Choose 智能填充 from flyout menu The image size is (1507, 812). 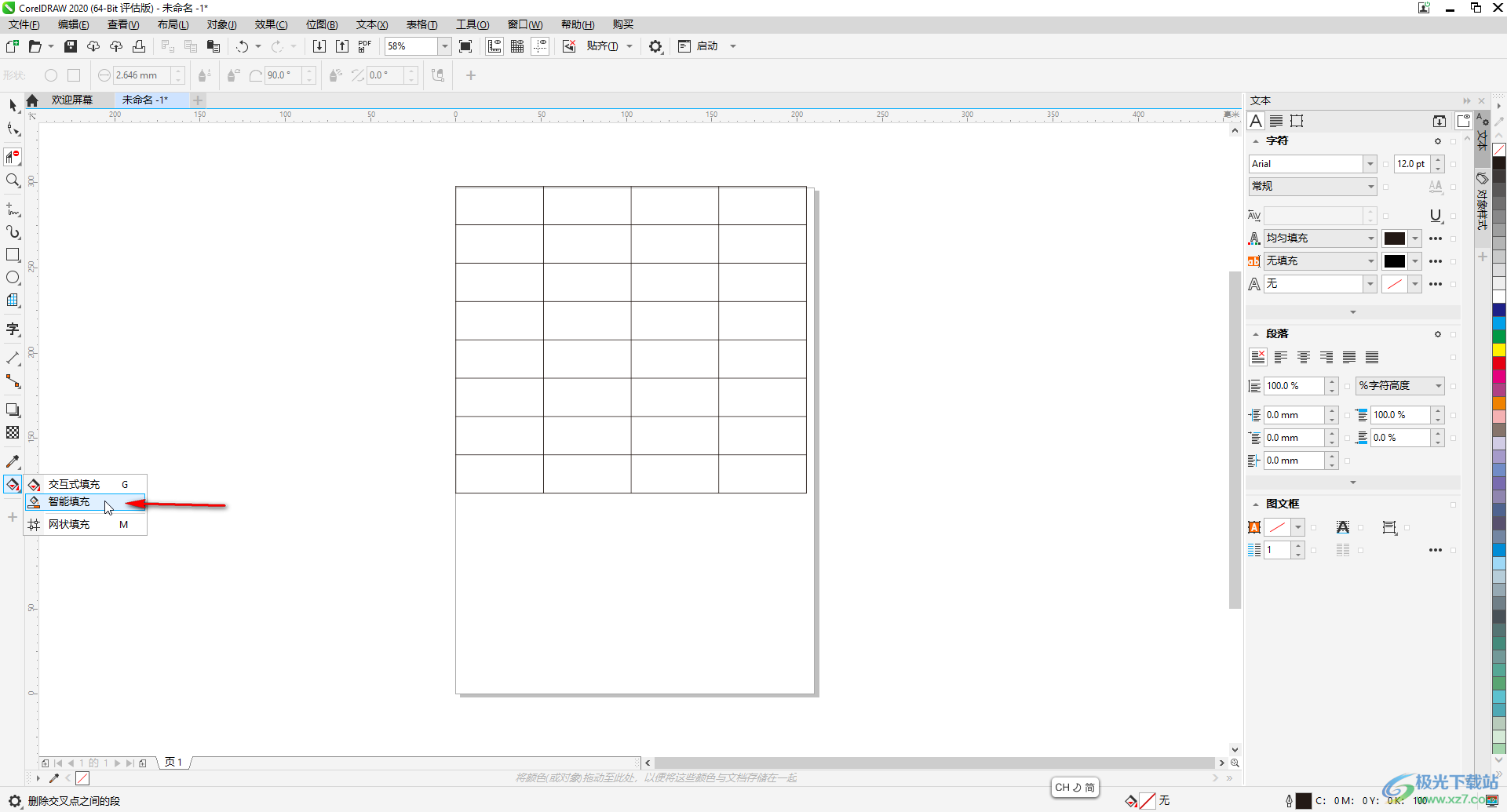coord(85,502)
